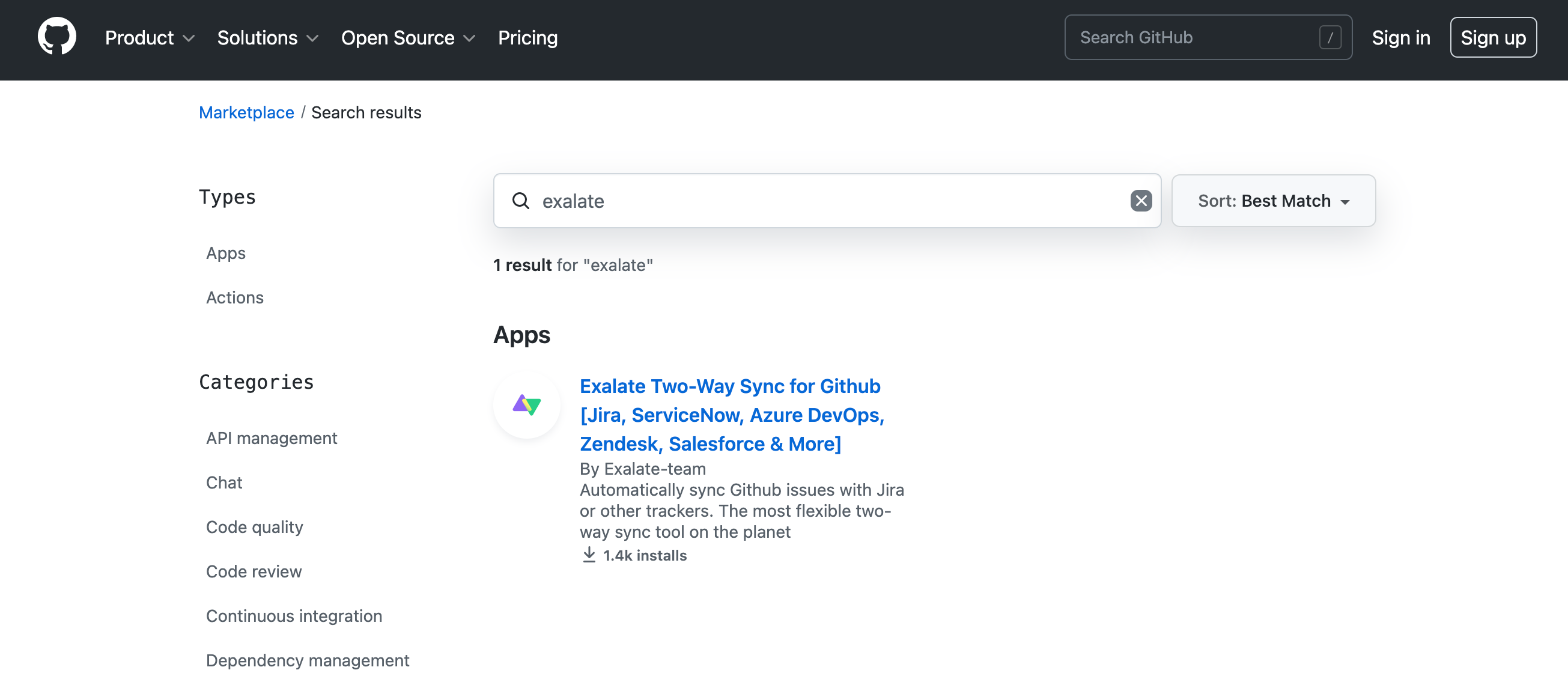Select the Code review category

pyautogui.click(x=253, y=571)
